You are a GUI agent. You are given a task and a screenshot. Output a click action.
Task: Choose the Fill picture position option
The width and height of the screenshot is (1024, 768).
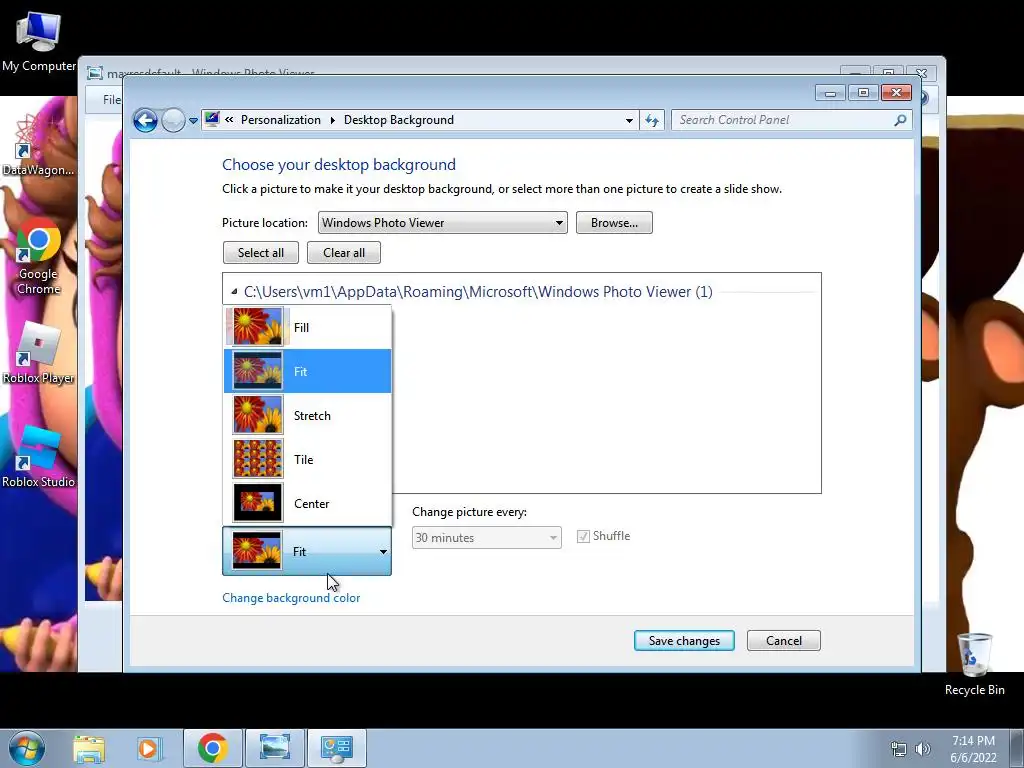(308, 327)
